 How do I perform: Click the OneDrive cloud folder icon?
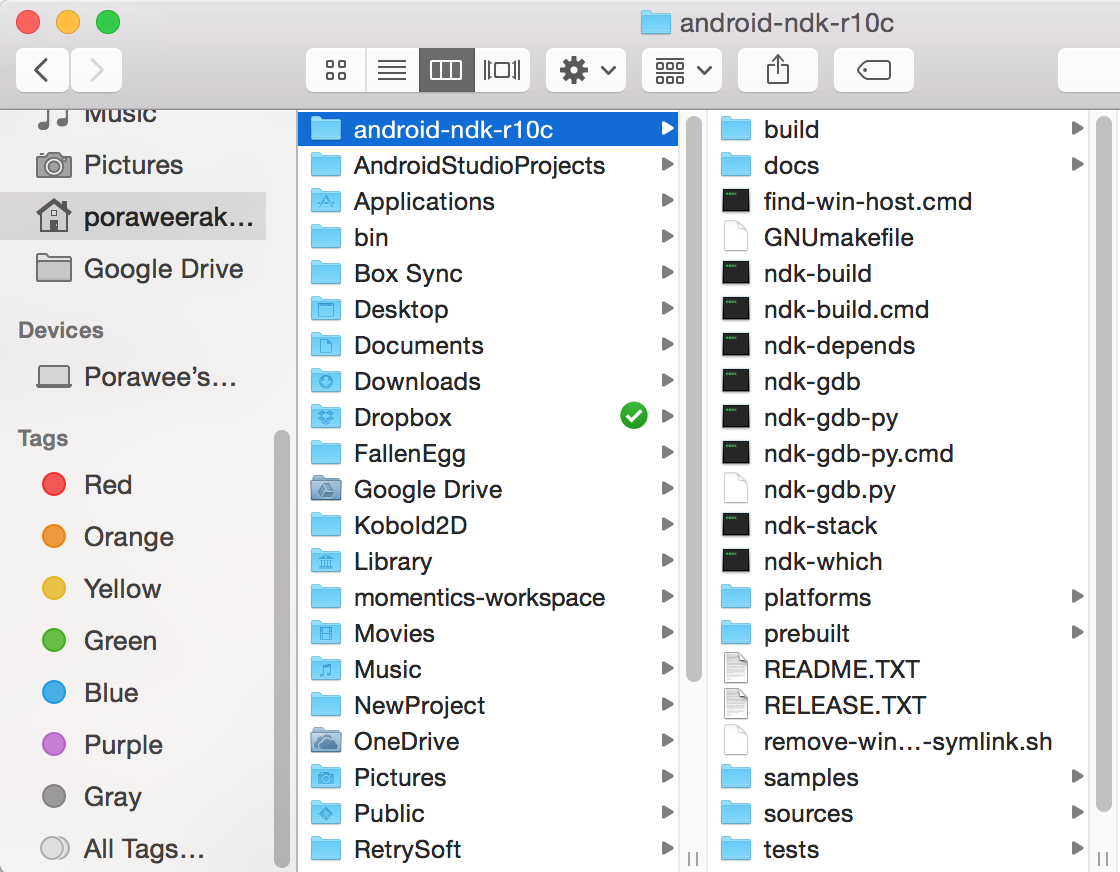326,741
